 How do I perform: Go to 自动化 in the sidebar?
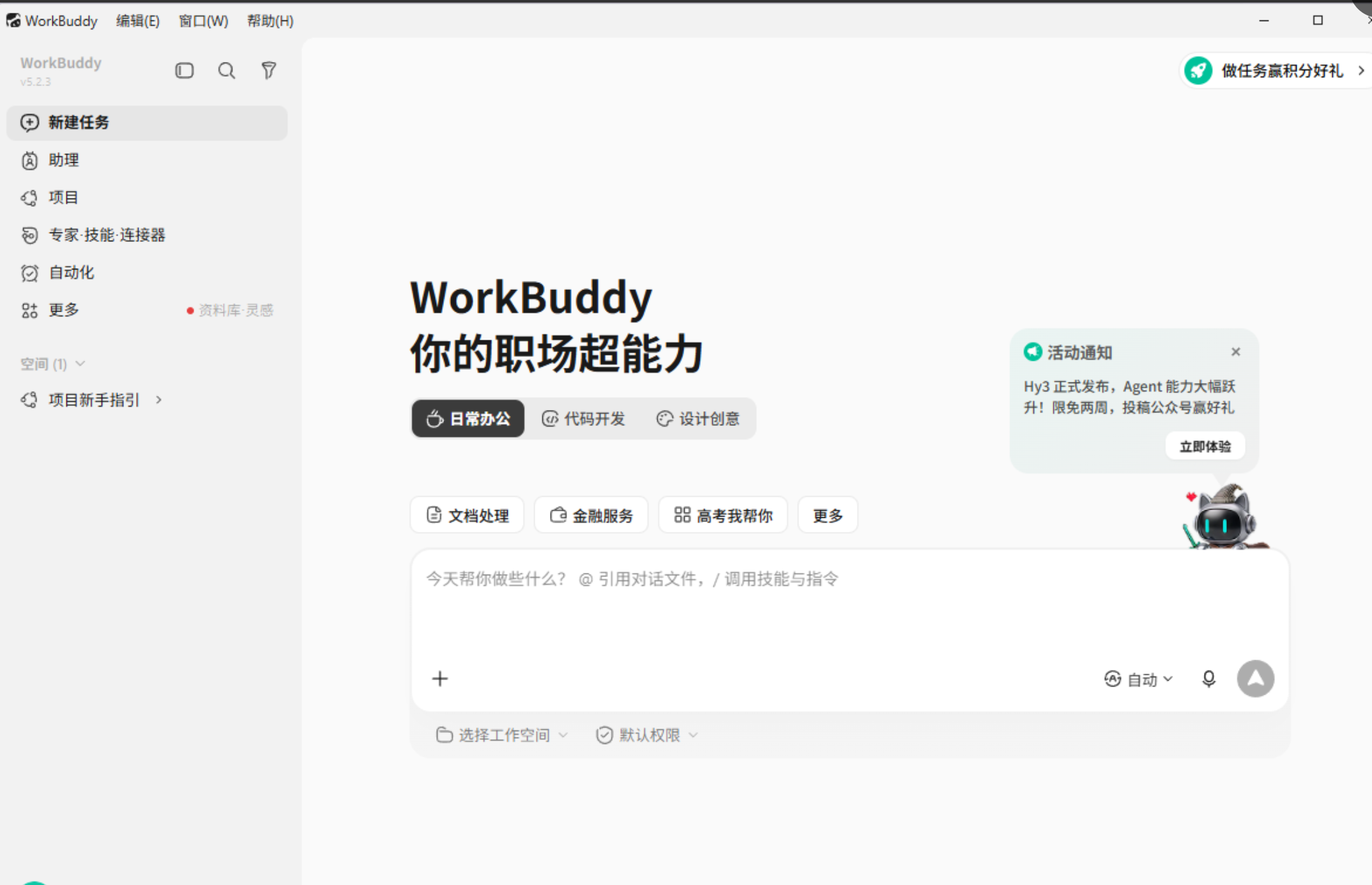(x=147, y=273)
